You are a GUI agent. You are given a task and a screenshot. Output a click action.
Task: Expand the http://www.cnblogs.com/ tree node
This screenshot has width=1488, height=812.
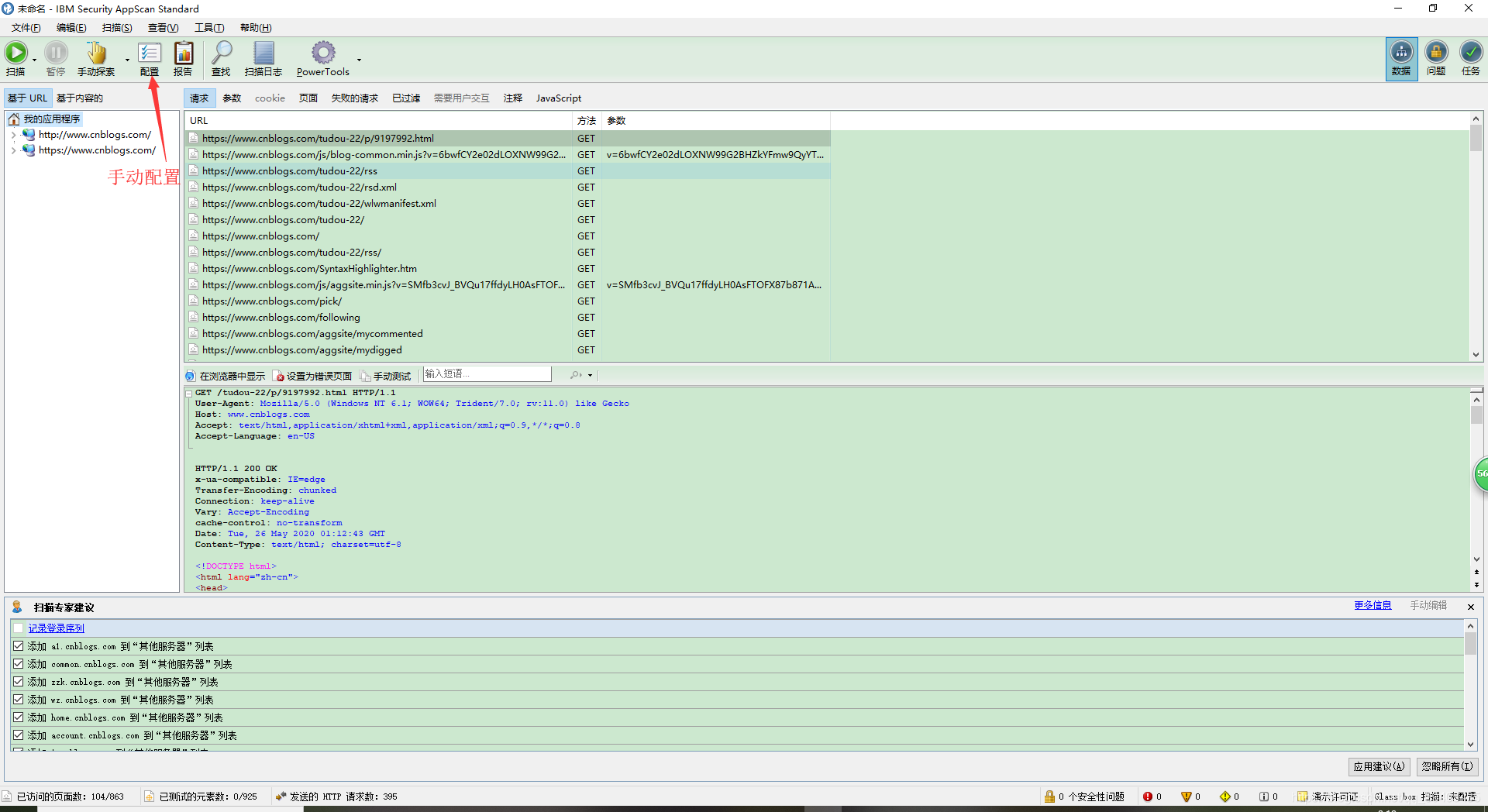click(x=13, y=135)
